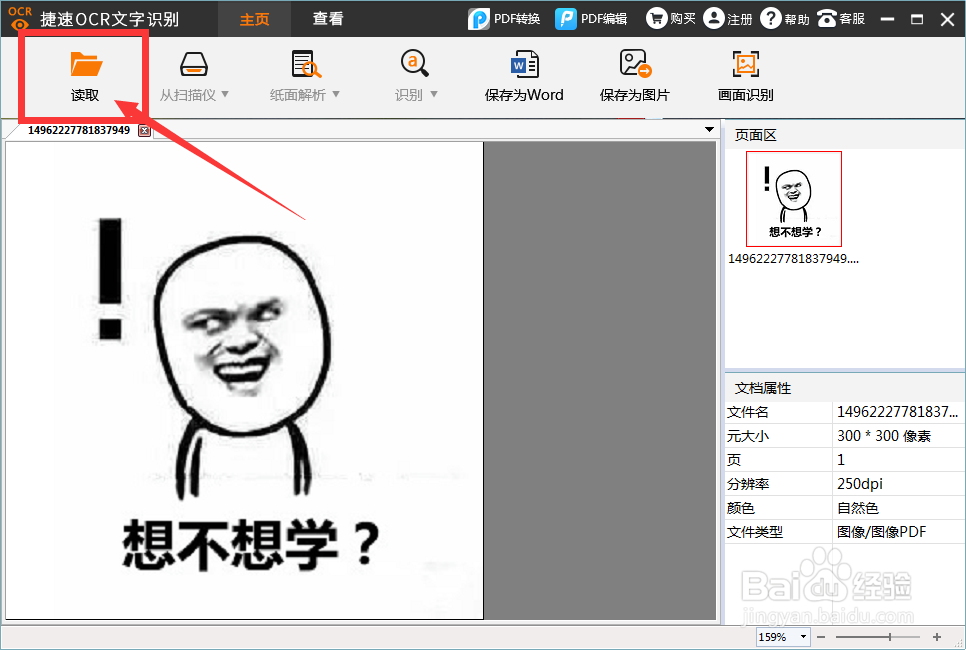Click the 保存为Word icon

pos(524,63)
